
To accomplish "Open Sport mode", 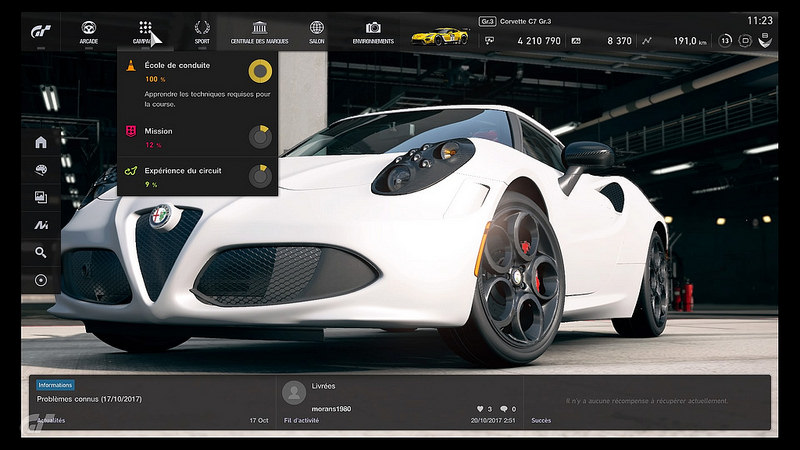I will click(x=202, y=32).
